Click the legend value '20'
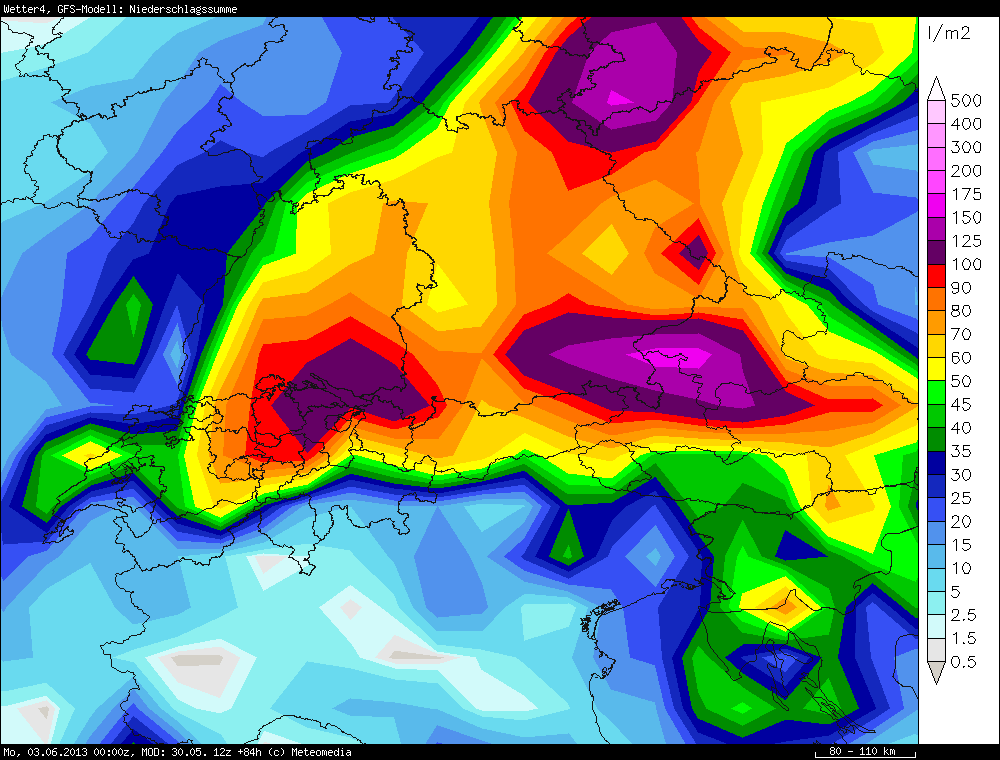The width and height of the screenshot is (1000, 760). tap(961, 522)
